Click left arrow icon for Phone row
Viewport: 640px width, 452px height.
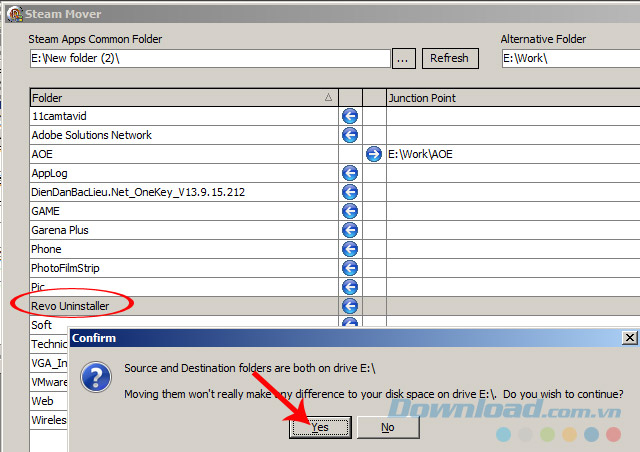pos(350,249)
